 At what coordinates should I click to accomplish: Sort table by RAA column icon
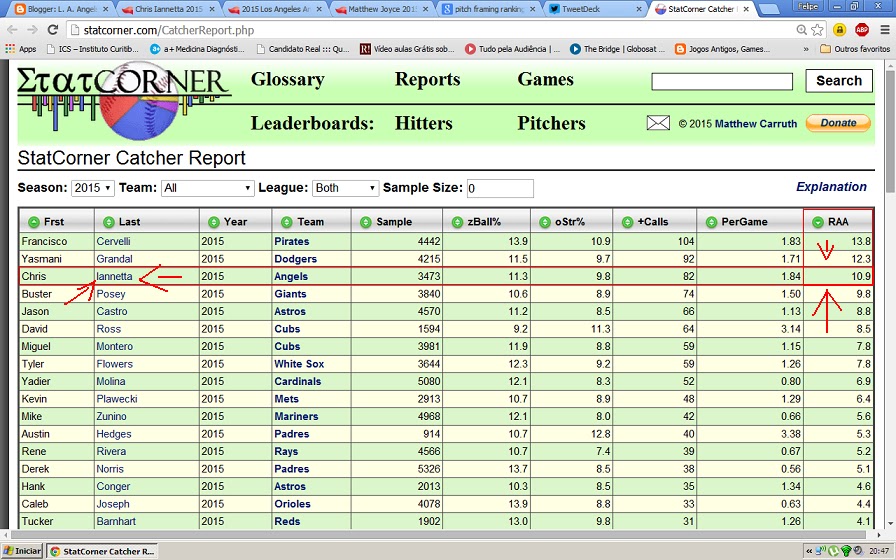pos(818,222)
